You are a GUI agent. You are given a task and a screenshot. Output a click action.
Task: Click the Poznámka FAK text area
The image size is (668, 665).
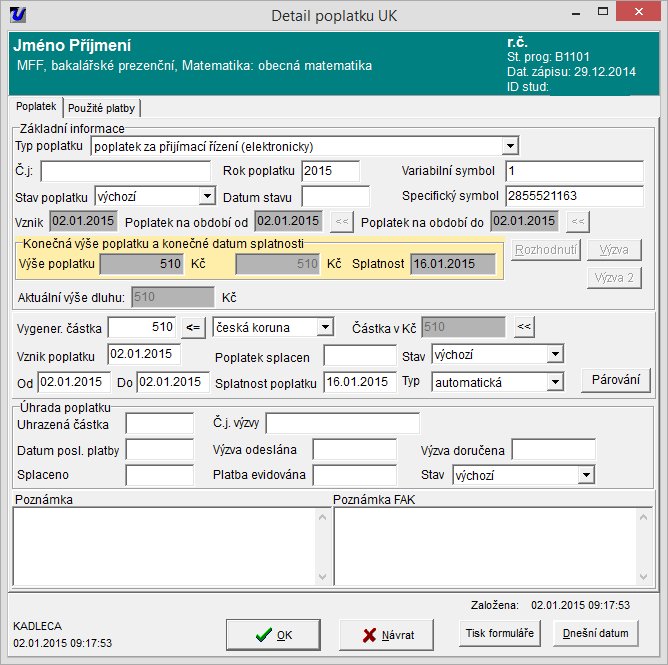click(490, 545)
